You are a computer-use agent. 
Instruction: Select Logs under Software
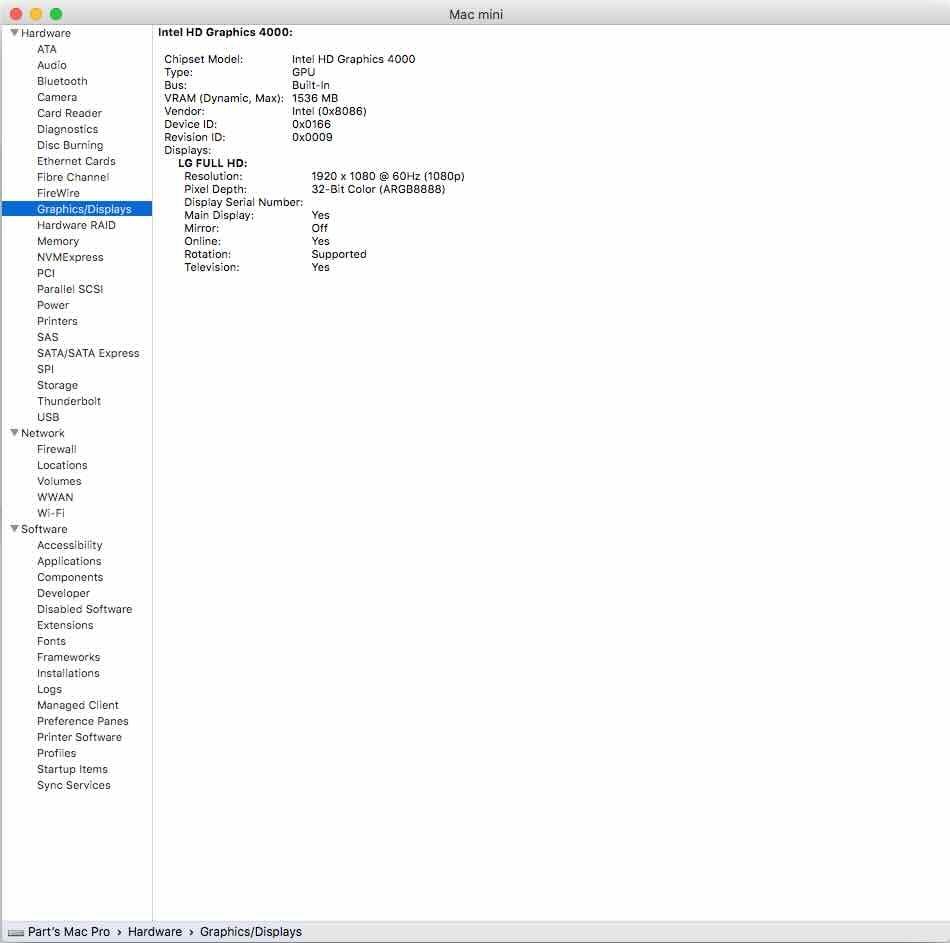(x=49, y=690)
